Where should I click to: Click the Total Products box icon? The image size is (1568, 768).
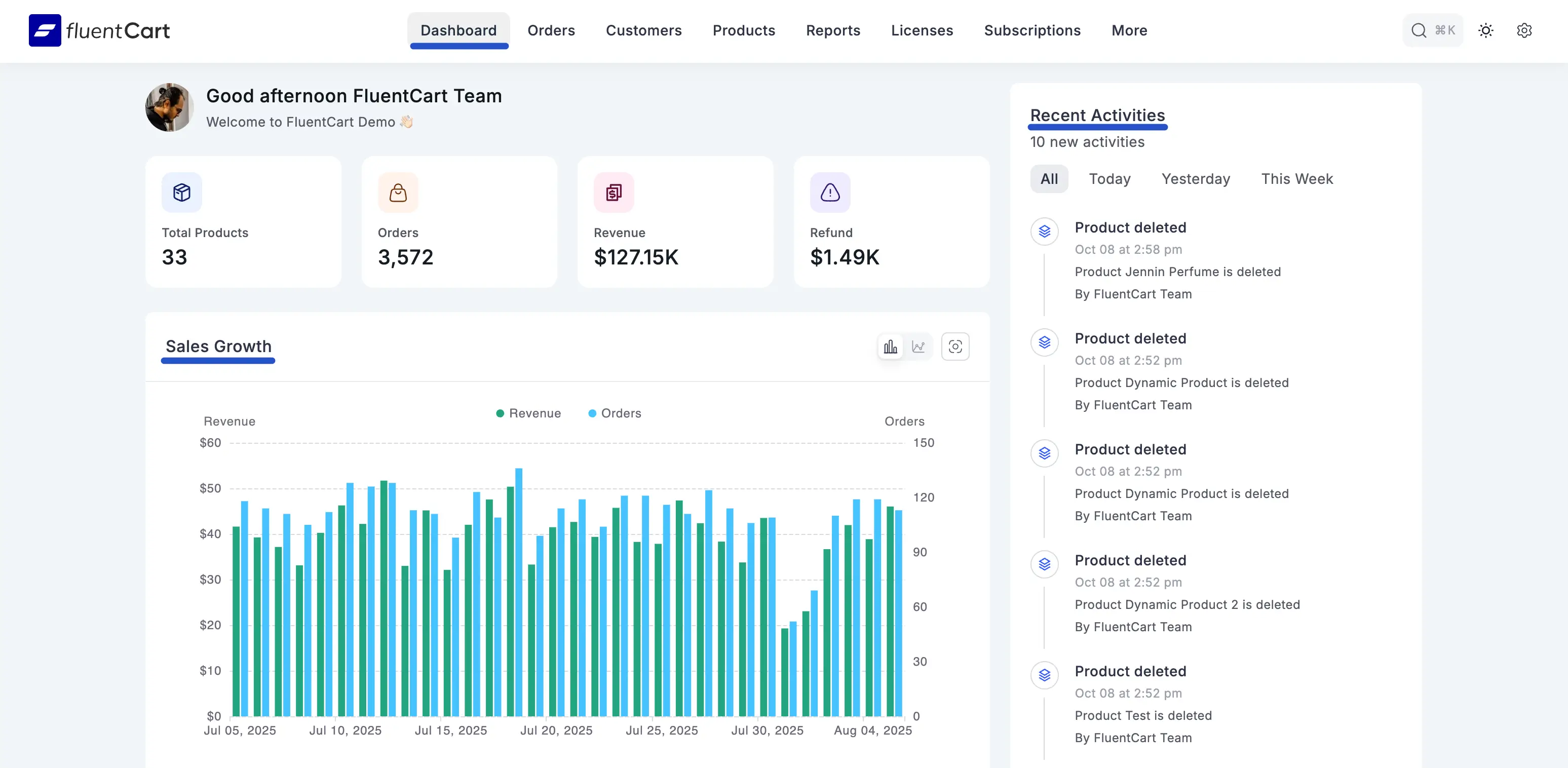181,193
